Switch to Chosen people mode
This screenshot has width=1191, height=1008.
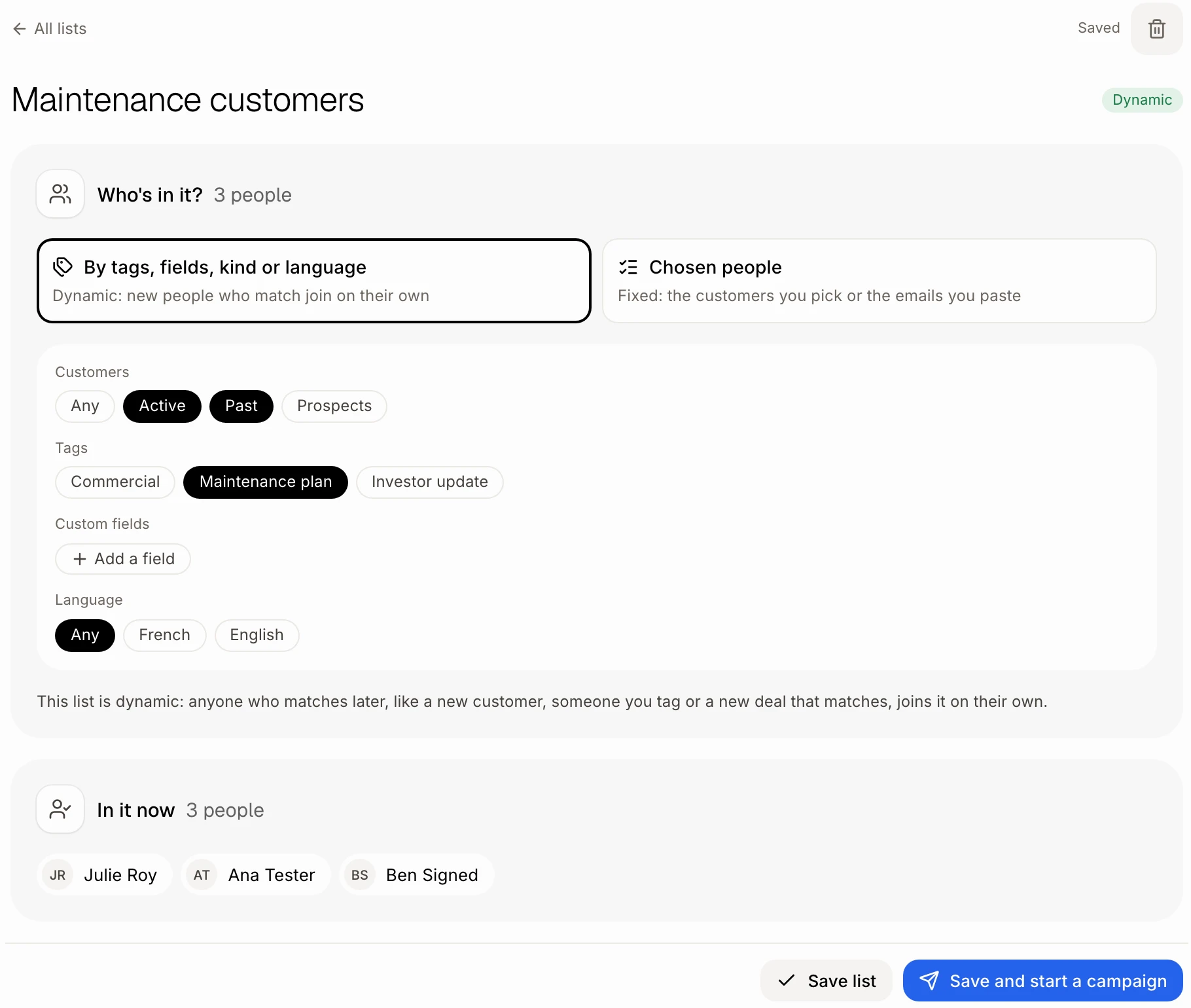tap(880, 281)
